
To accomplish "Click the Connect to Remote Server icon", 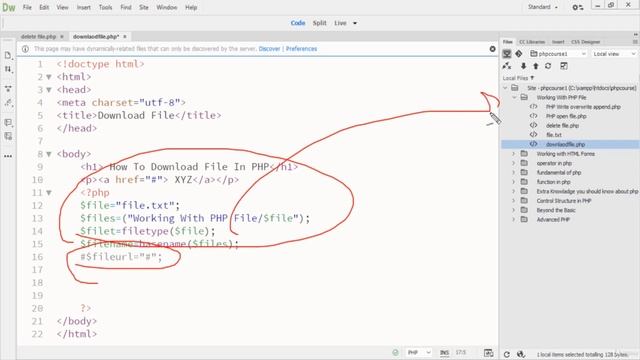I will click(507, 66).
